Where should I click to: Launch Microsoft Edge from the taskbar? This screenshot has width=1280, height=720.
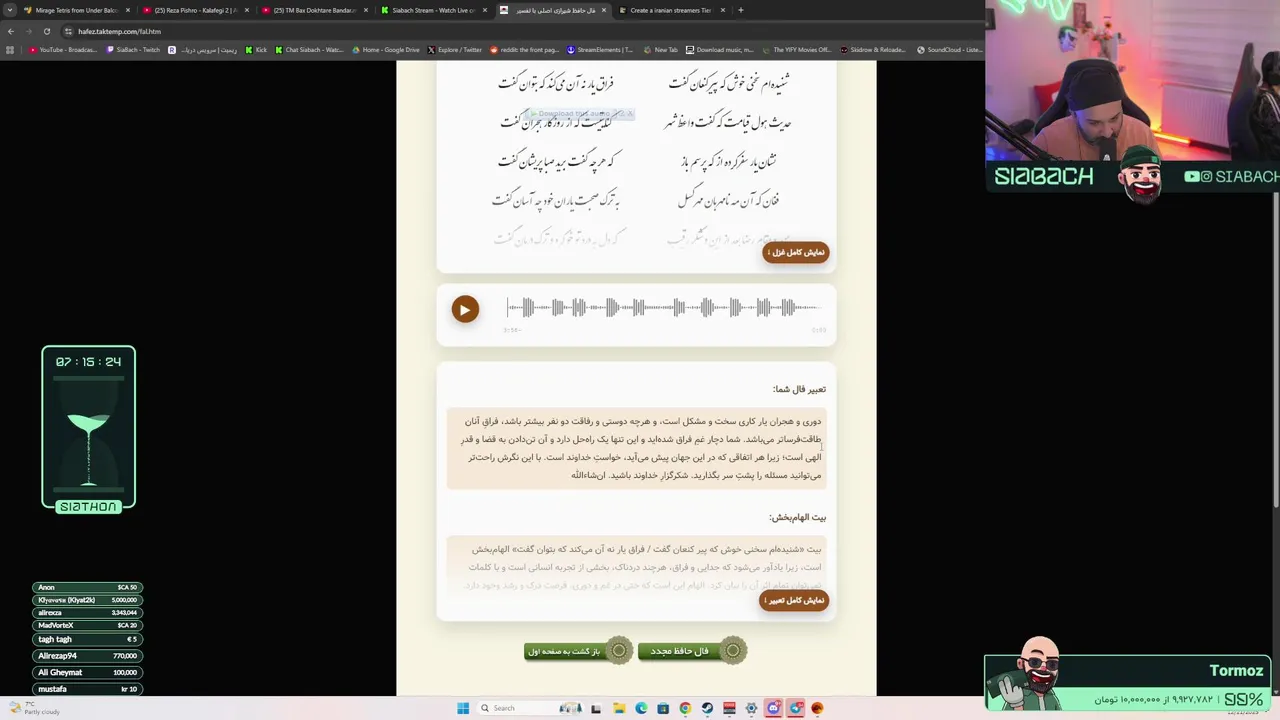641,708
